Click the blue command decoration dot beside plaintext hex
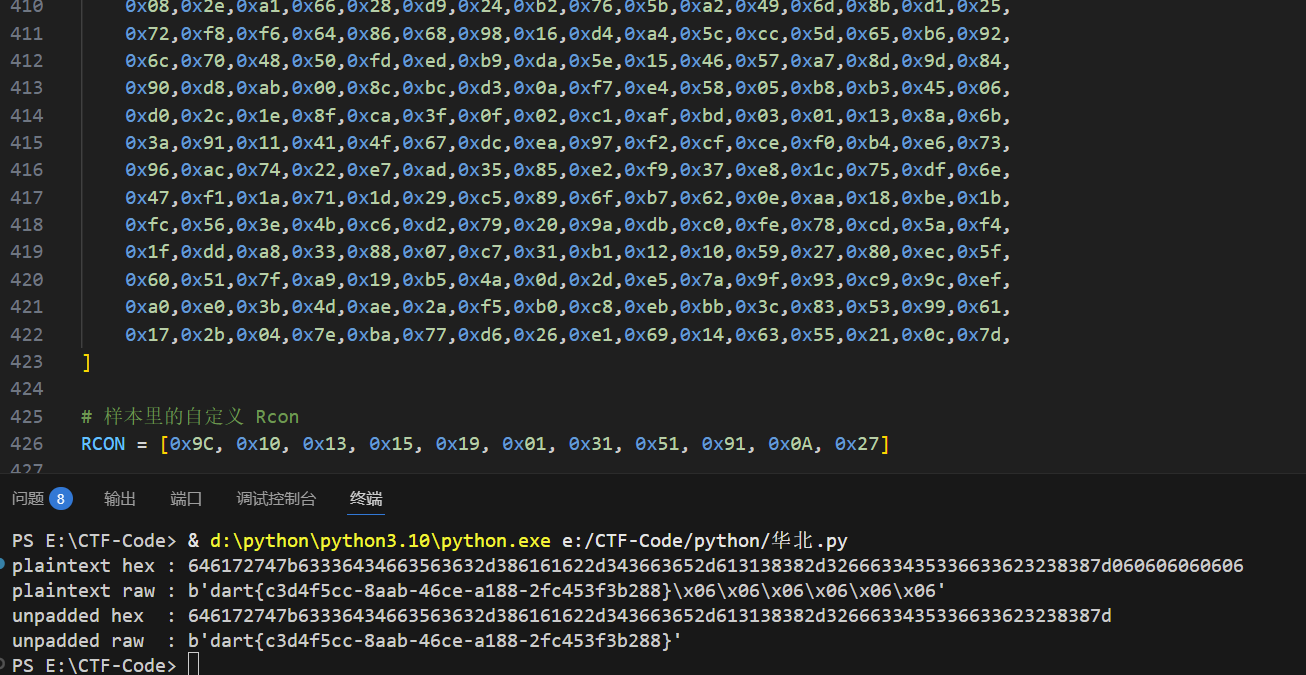Screen dimensions: 1306x675 [x=4, y=564]
